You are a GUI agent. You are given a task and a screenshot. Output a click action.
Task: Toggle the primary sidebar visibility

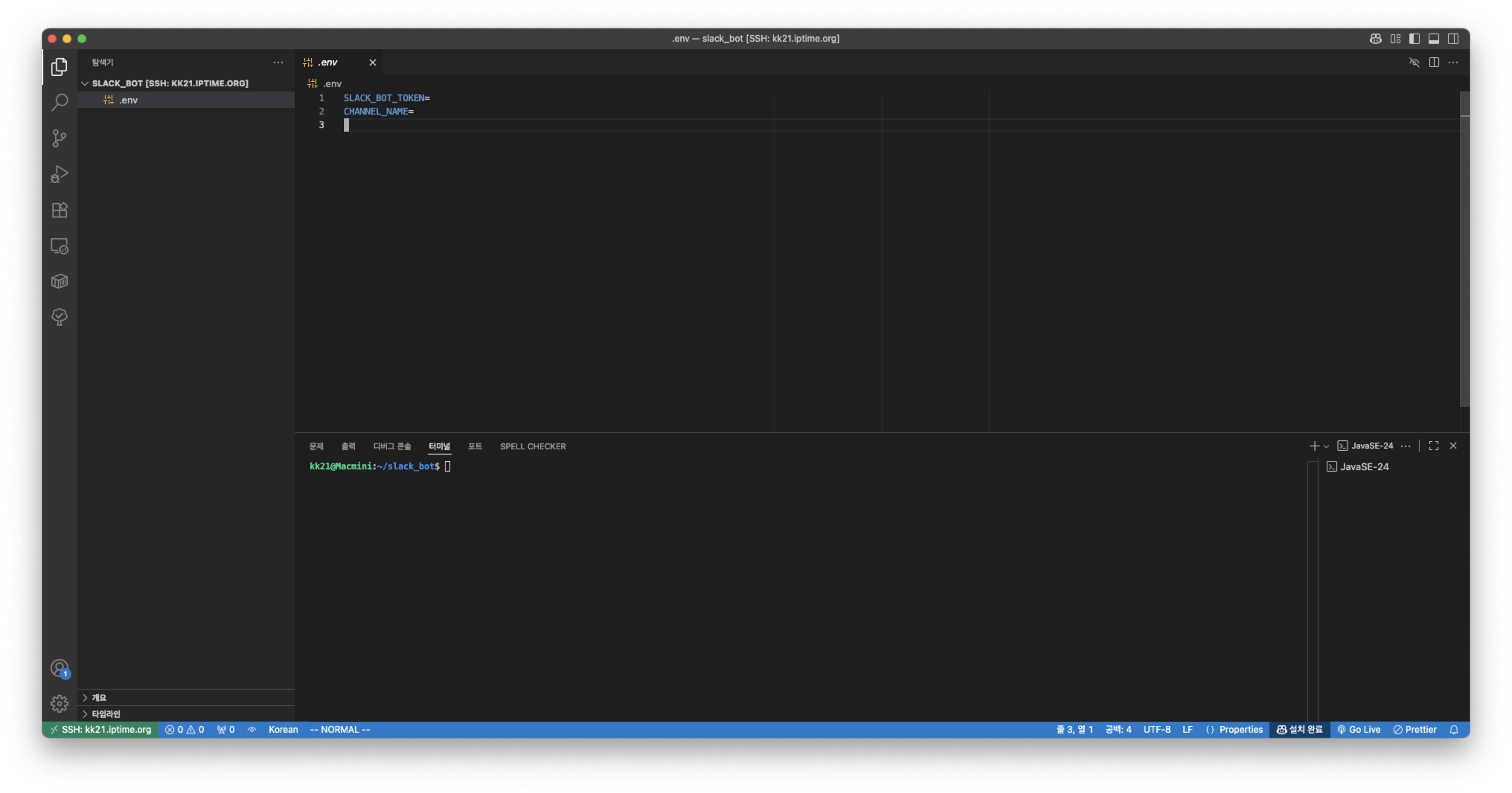tap(1415, 39)
